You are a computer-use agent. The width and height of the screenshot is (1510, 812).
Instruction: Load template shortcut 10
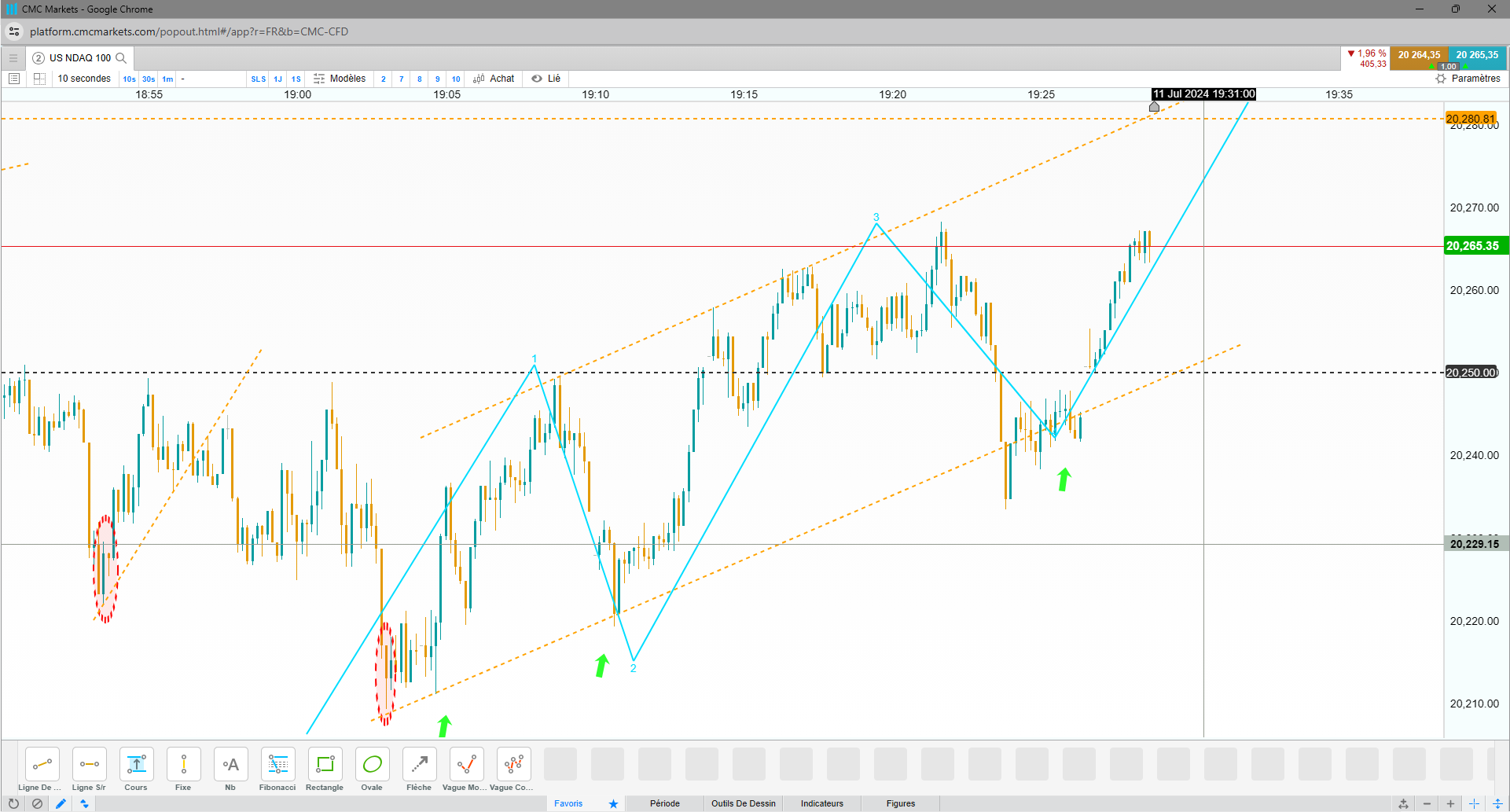(456, 79)
